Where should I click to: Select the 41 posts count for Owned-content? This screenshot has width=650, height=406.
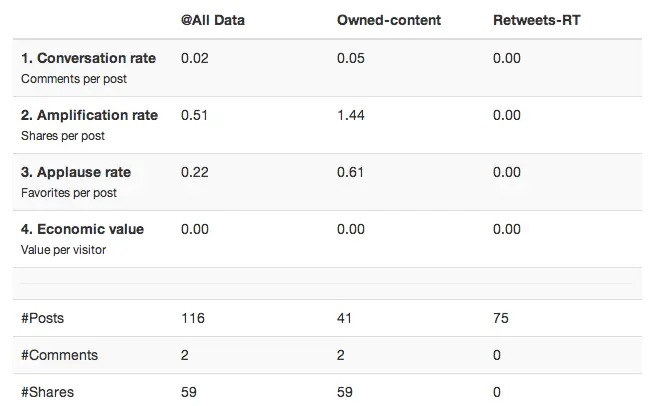coord(347,318)
